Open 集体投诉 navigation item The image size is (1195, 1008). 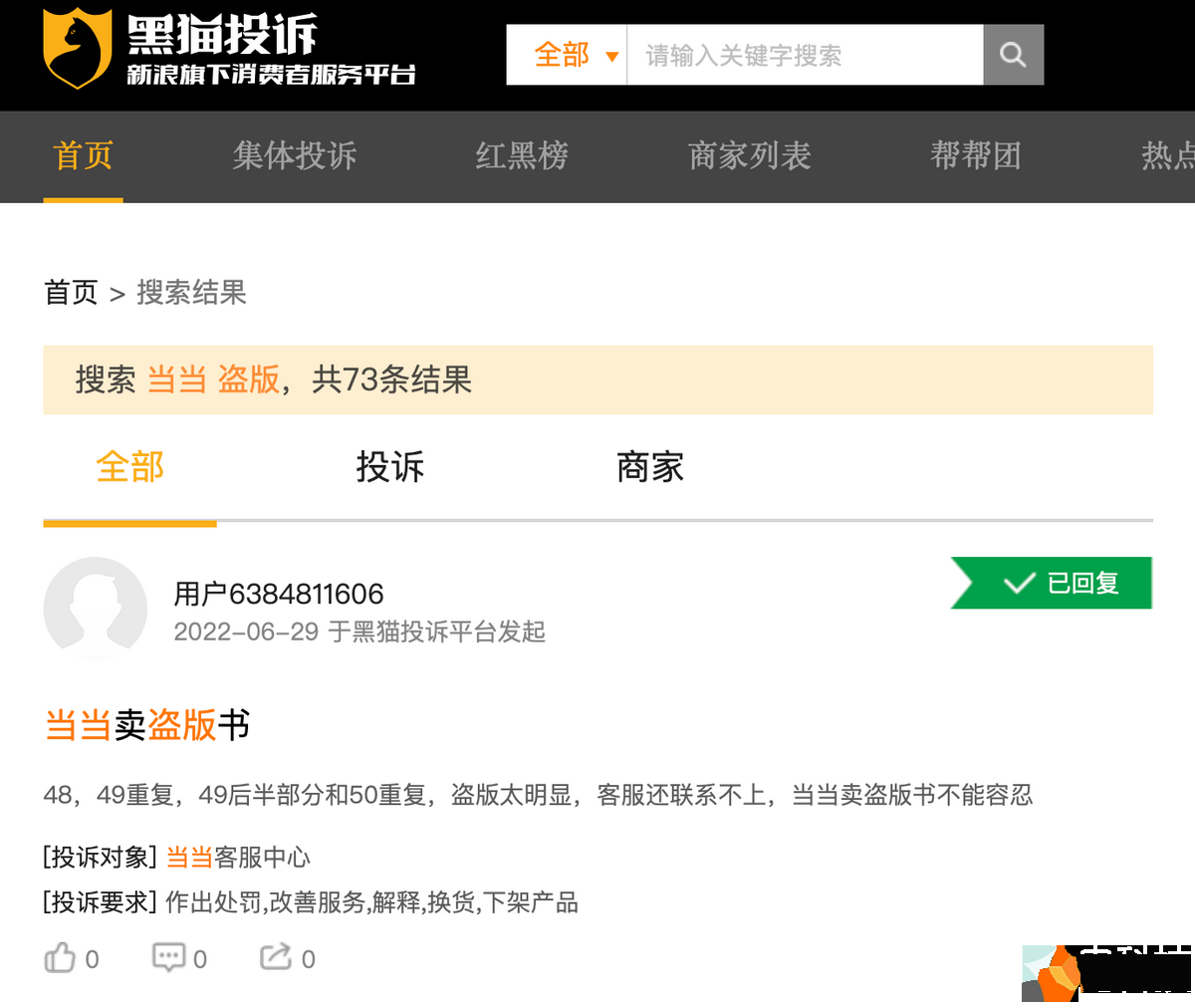295,156
